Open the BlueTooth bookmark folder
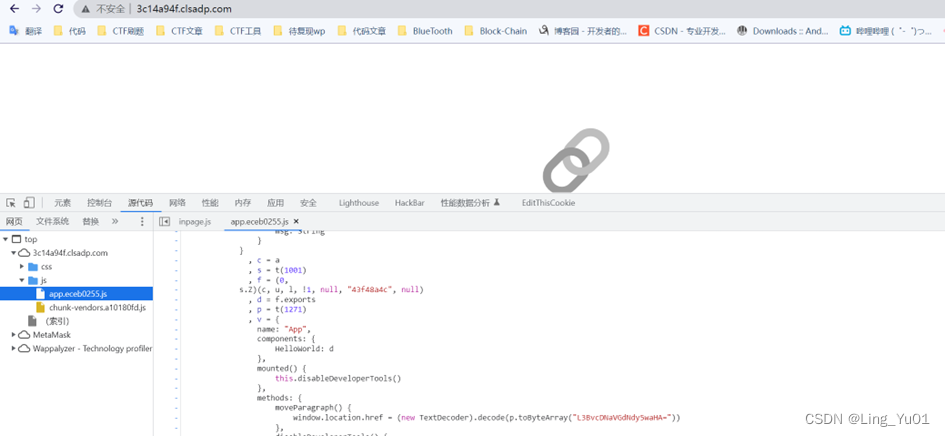The image size is (945, 436). point(425,31)
